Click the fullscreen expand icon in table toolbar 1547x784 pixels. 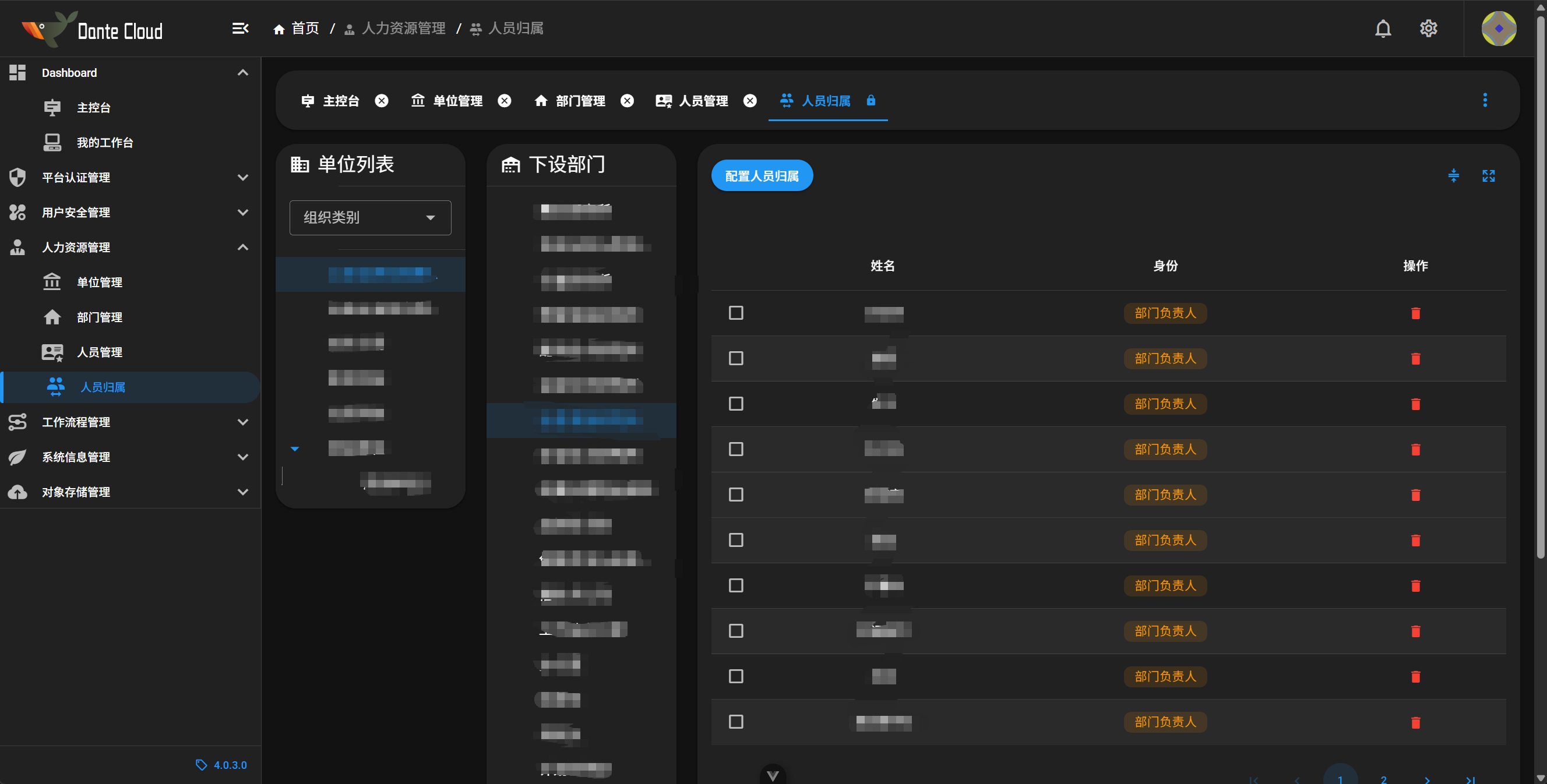click(x=1488, y=175)
